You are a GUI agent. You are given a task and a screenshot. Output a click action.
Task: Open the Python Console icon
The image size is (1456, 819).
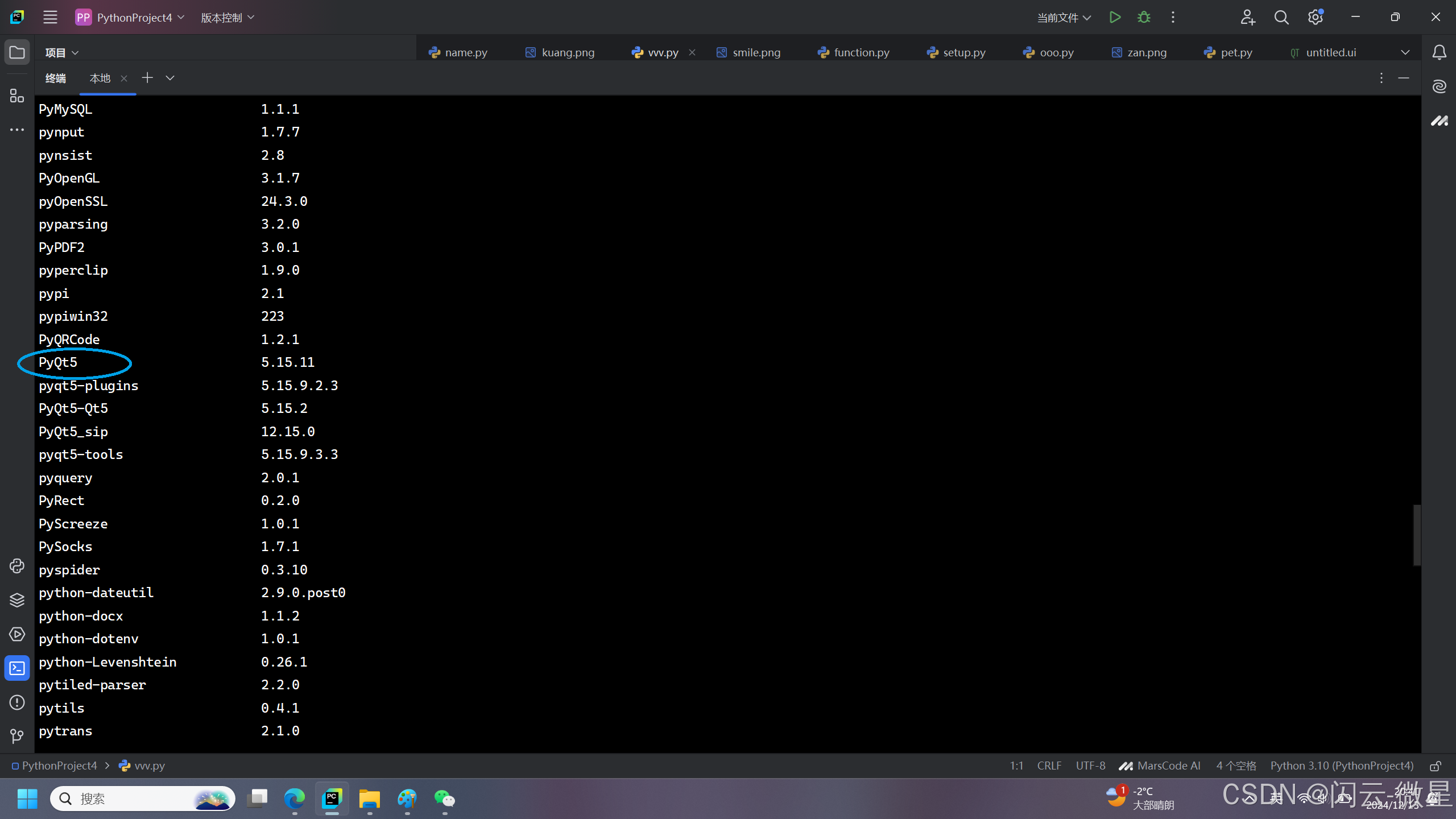[17, 566]
